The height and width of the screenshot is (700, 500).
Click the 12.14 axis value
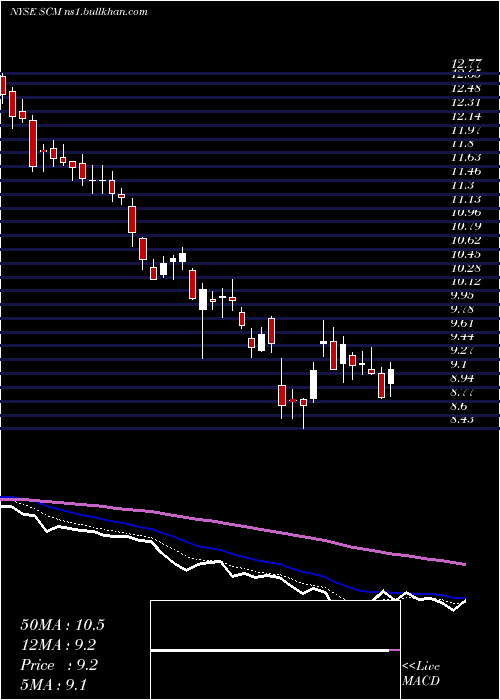(466, 117)
